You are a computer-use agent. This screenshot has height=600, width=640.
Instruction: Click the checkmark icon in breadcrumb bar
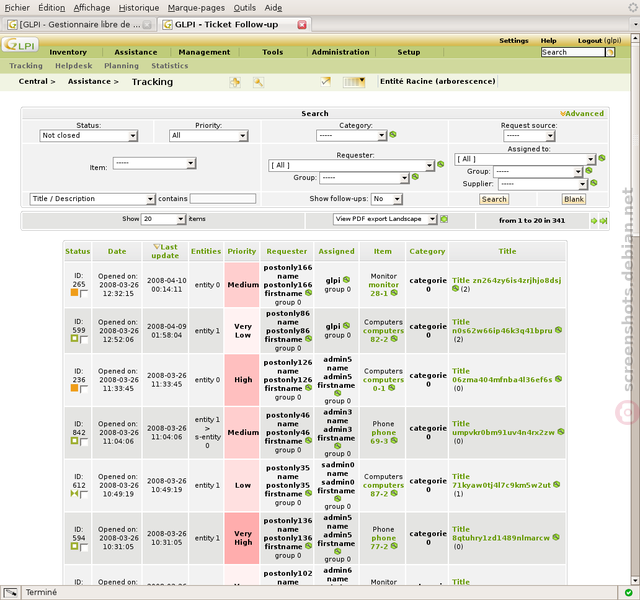(325, 82)
